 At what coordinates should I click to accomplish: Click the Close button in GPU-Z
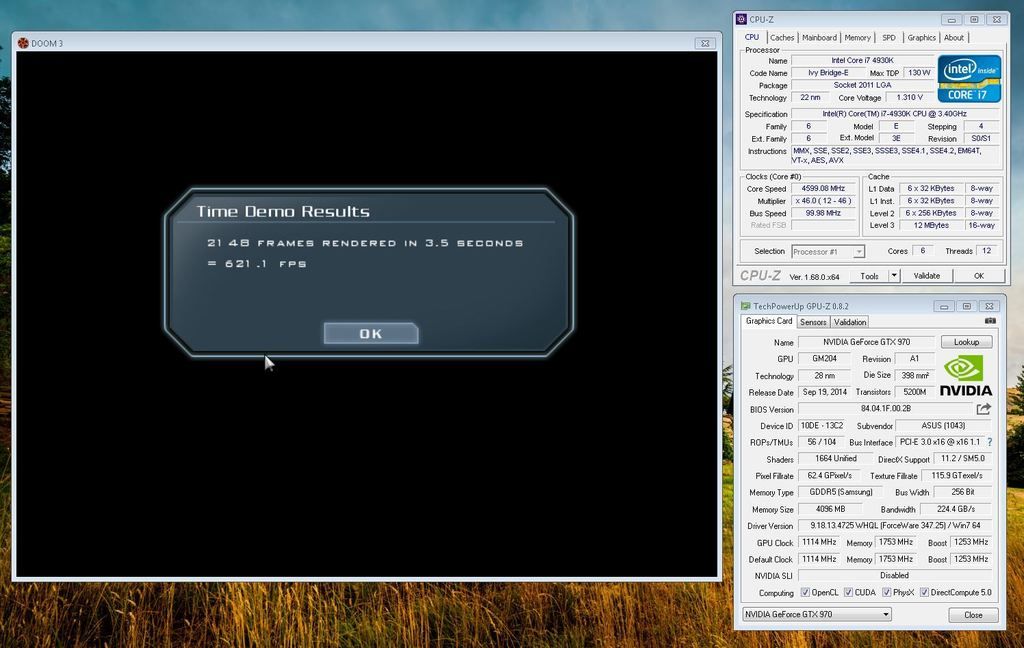click(x=973, y=615)
